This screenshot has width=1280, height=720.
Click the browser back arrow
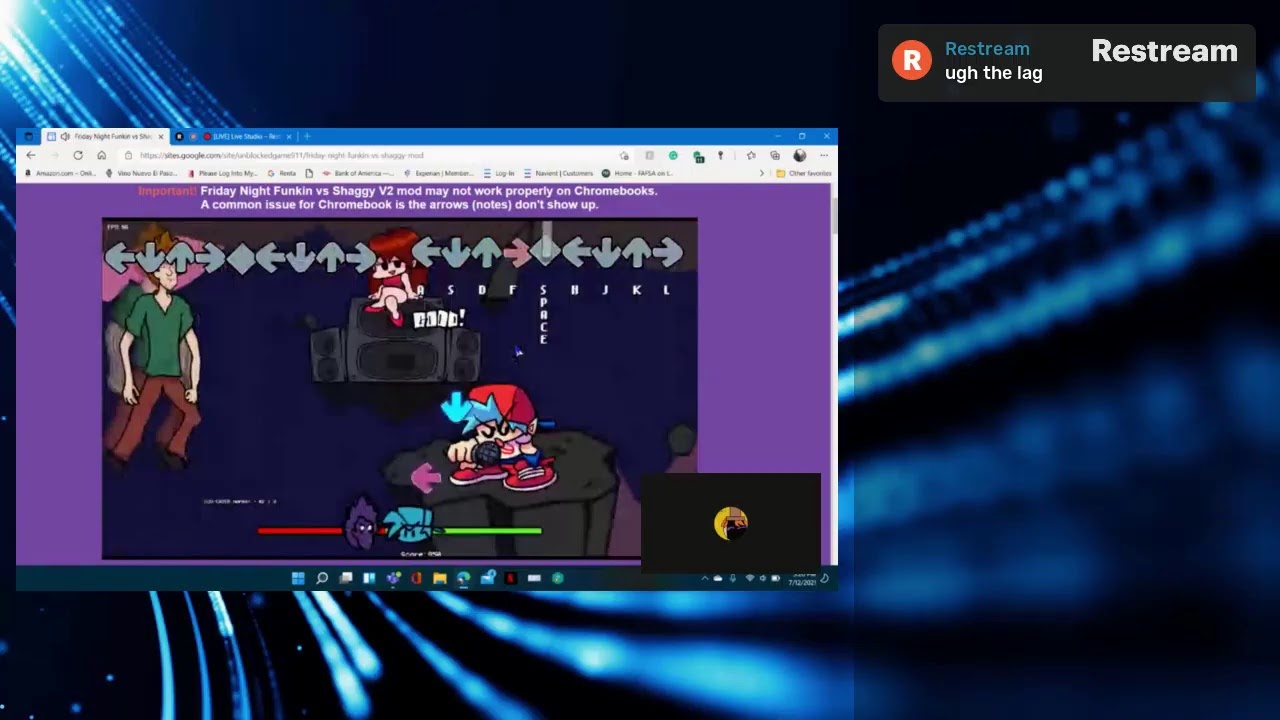(x=31, y=156)
